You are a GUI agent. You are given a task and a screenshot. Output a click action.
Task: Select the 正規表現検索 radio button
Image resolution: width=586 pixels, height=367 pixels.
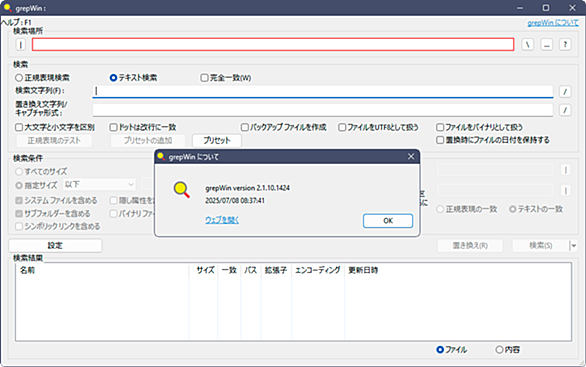tap(42, 78)
